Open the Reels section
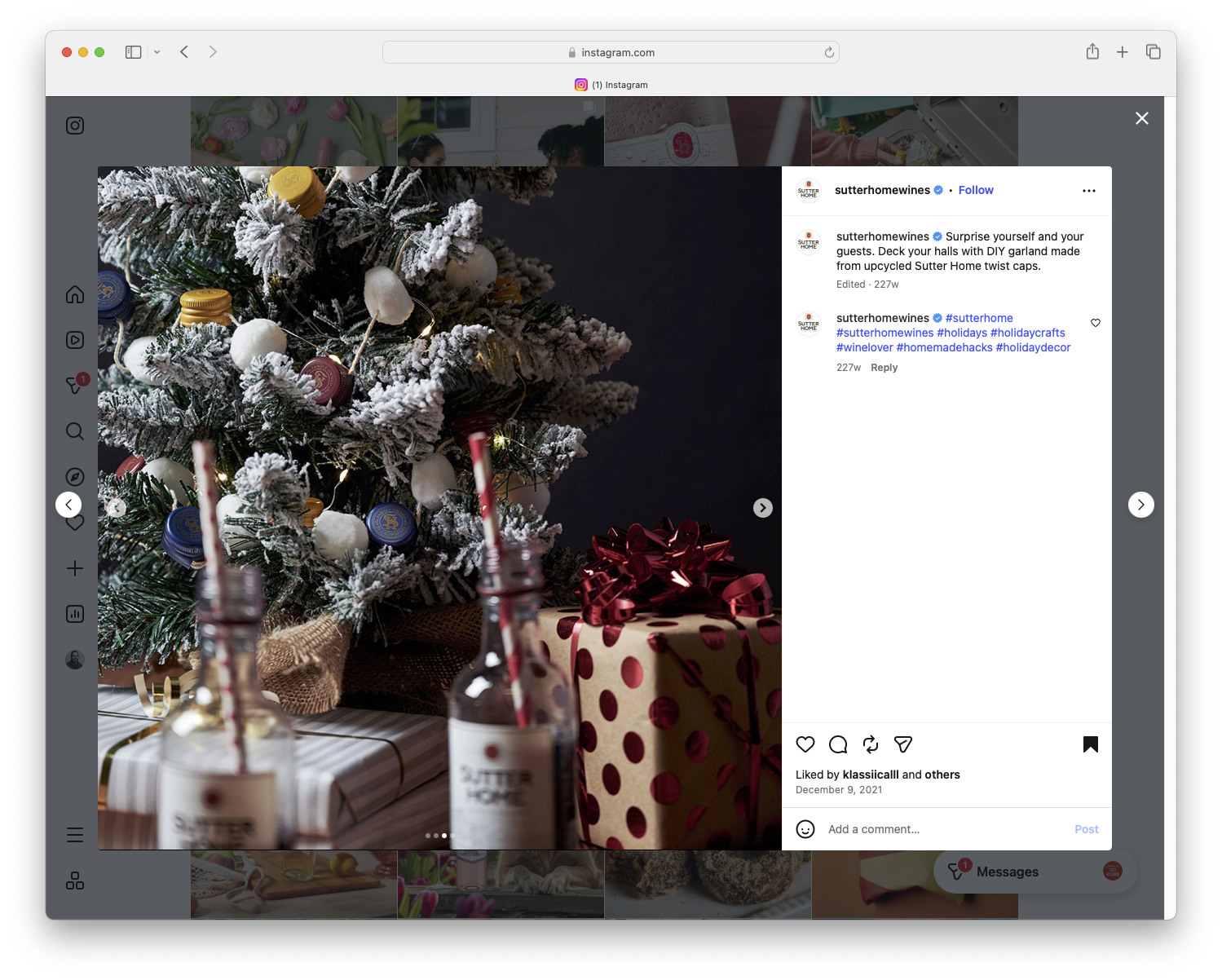Viewport: 1222px width, 980px height. [x=75, y=340]
